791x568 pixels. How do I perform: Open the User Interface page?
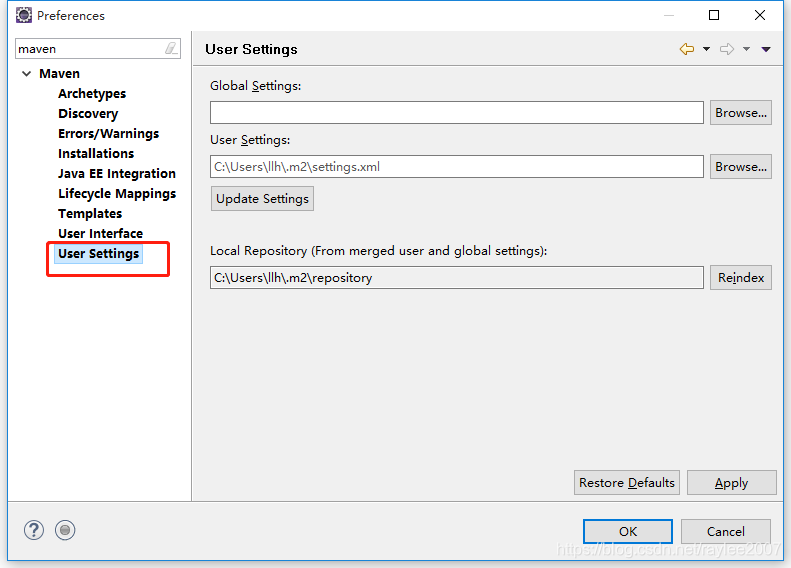100,234
